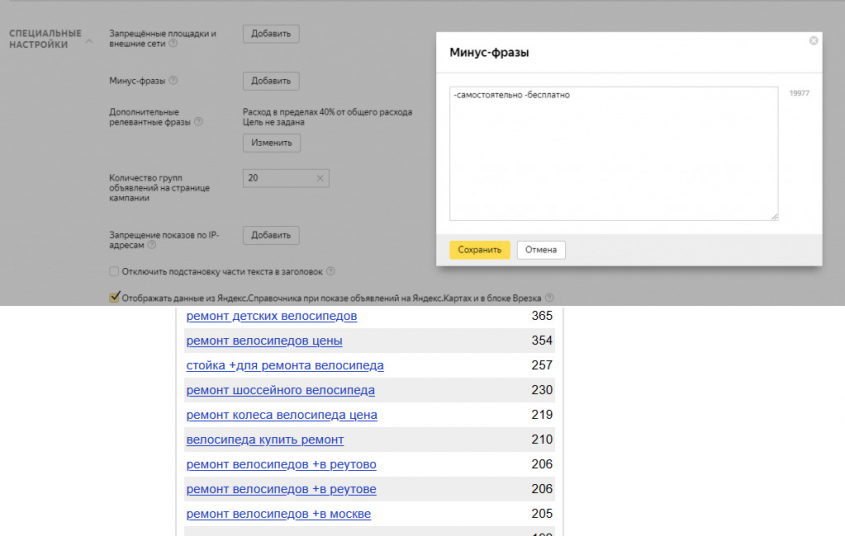
Task: Cancel the dialog using Отмена
Action: click(x=541, y=250)
